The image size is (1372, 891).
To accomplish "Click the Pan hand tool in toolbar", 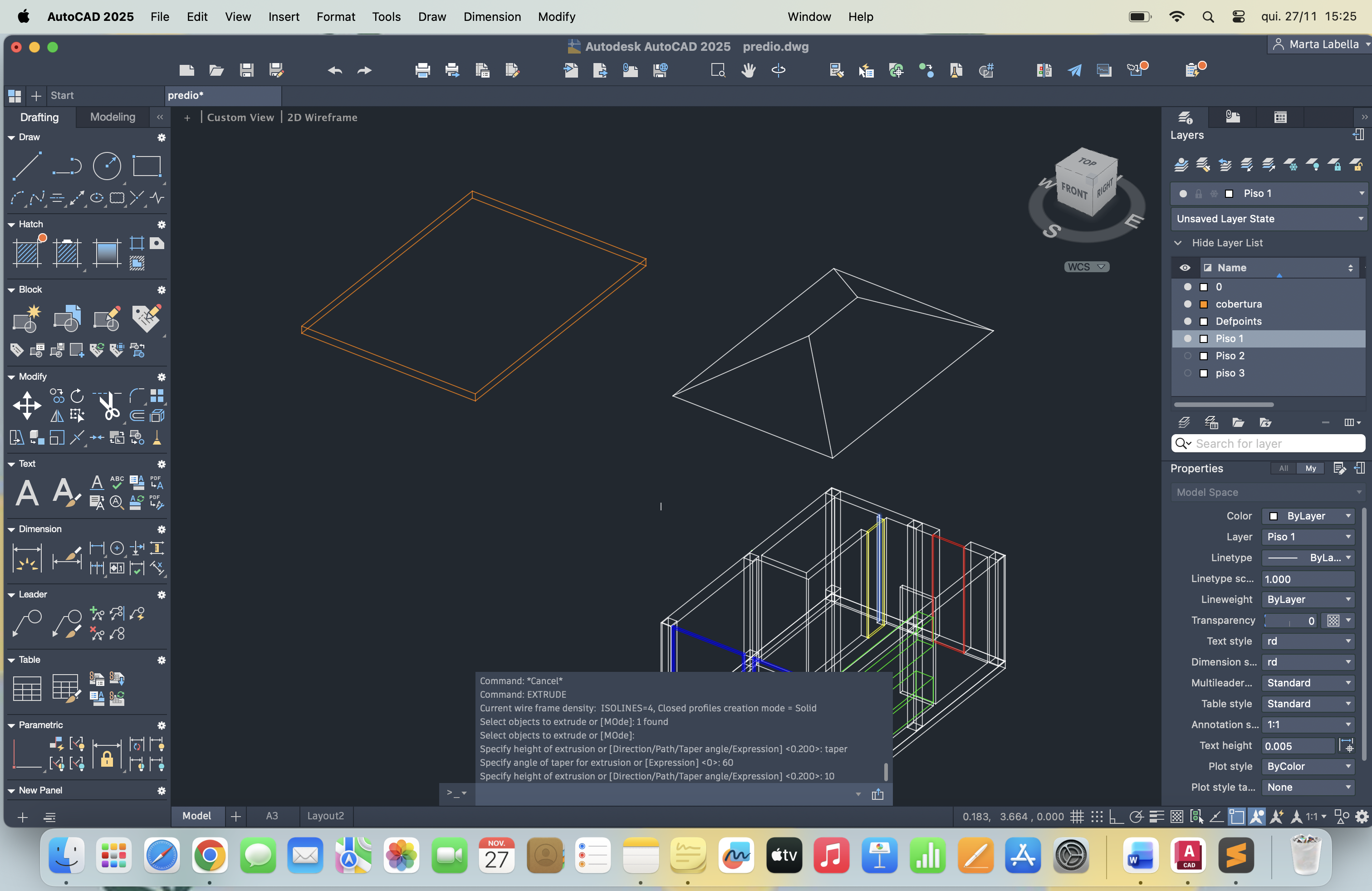I will pos(748,70).
